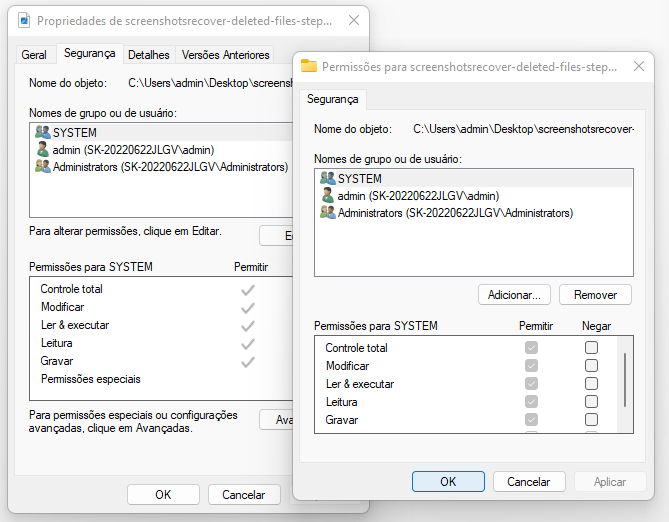Click Administrators group icon in Permissões dialog

(x=327, y=213)
